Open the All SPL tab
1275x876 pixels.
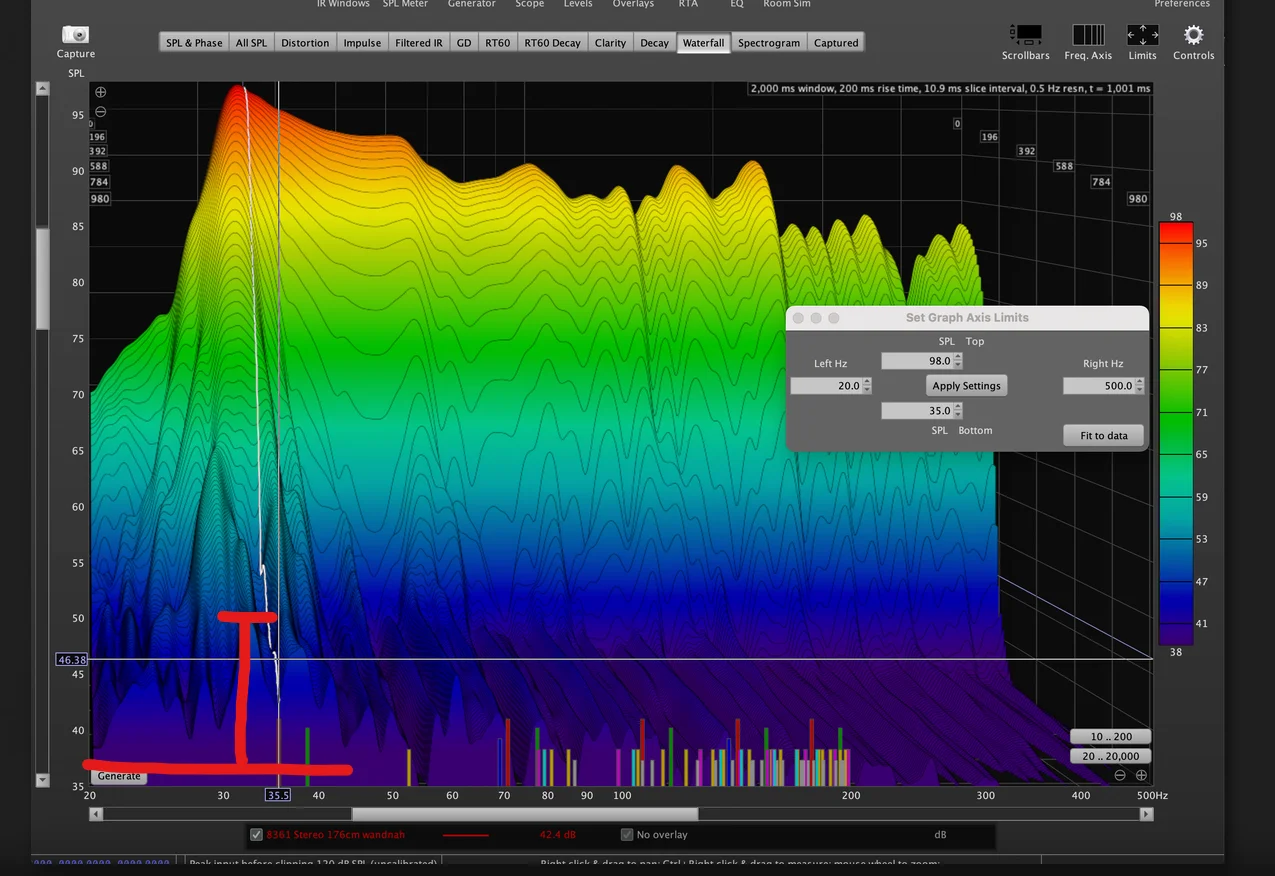(x=251, y=43)
